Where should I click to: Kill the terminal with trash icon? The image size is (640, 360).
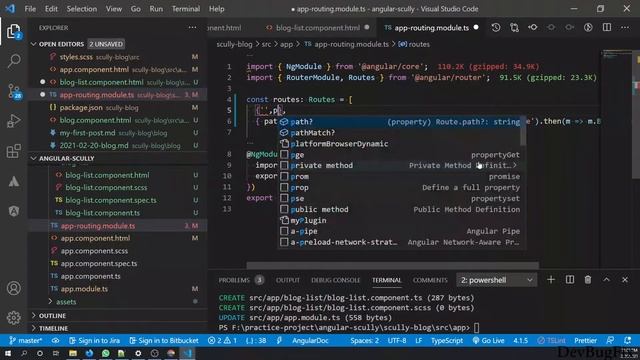pyautogui.click(x=588, y=280)
